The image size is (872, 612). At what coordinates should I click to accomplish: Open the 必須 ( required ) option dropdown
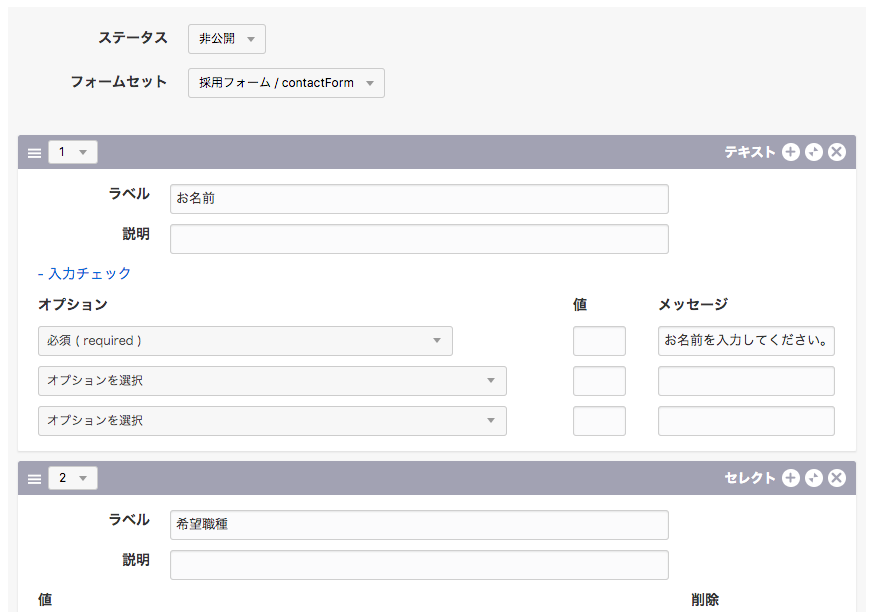point(245,341)
